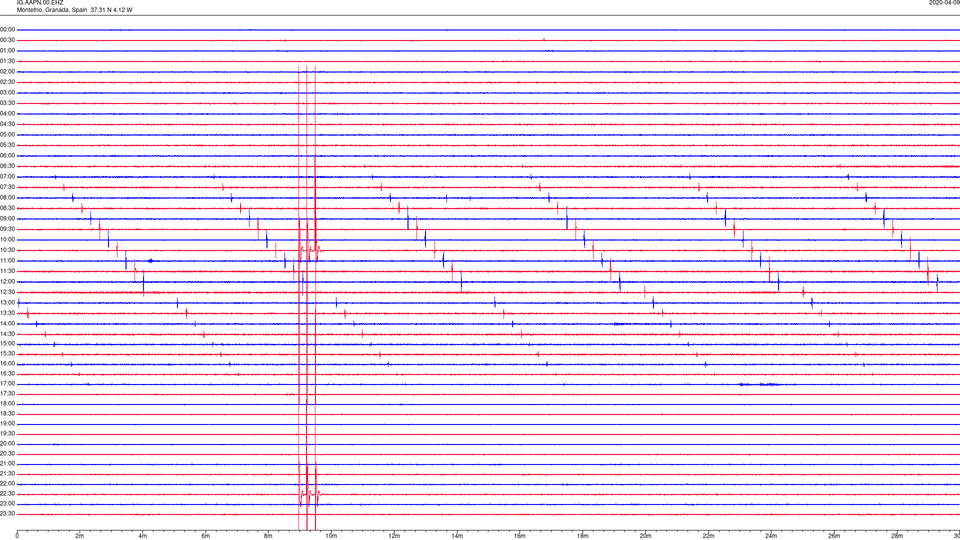This screenshot has height=540, width=960.
Task: Select the 04:30 trace time label
Action: click(x=8, y=124)
